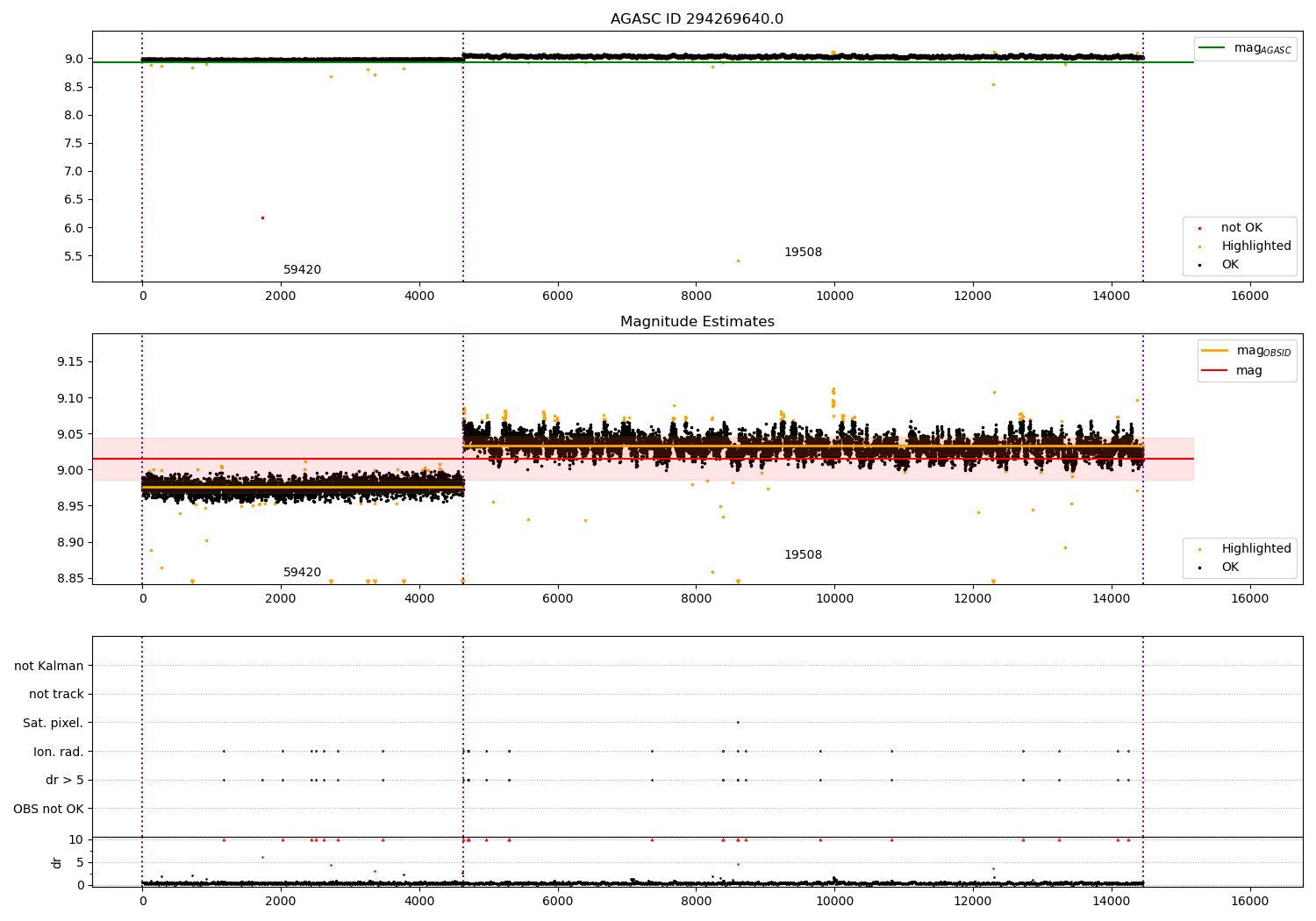The image size is (1316, 921).
Task: Click the '10' tick on the dr axis
Action: click(x=76, y=839)
